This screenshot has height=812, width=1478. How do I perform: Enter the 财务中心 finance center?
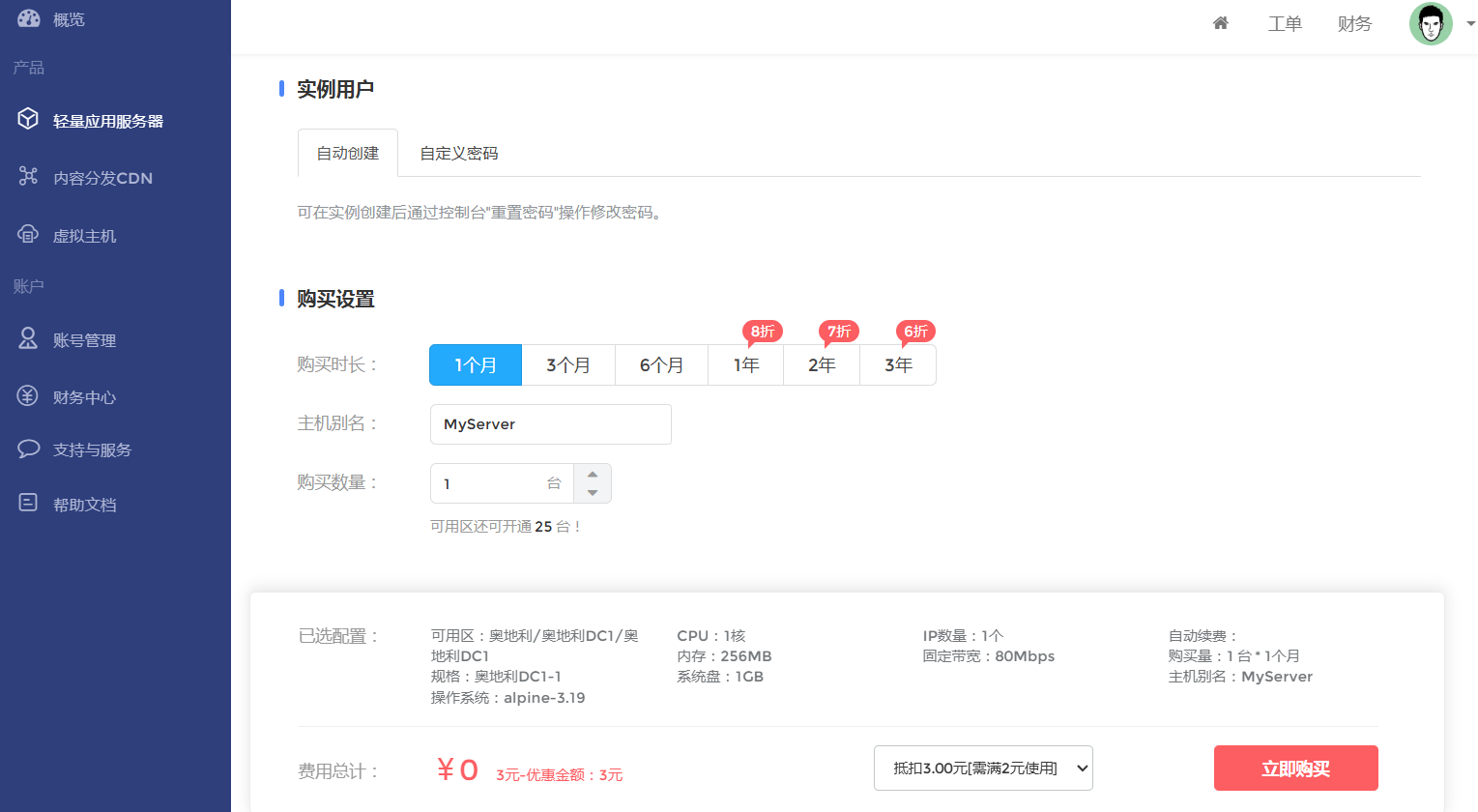coord(87,396)
